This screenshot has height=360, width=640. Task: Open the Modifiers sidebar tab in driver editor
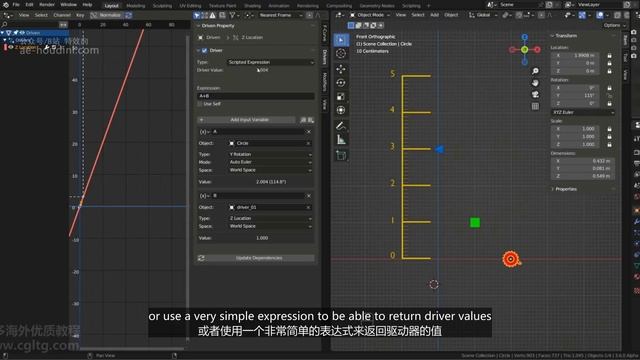click(x=325, y=82)
